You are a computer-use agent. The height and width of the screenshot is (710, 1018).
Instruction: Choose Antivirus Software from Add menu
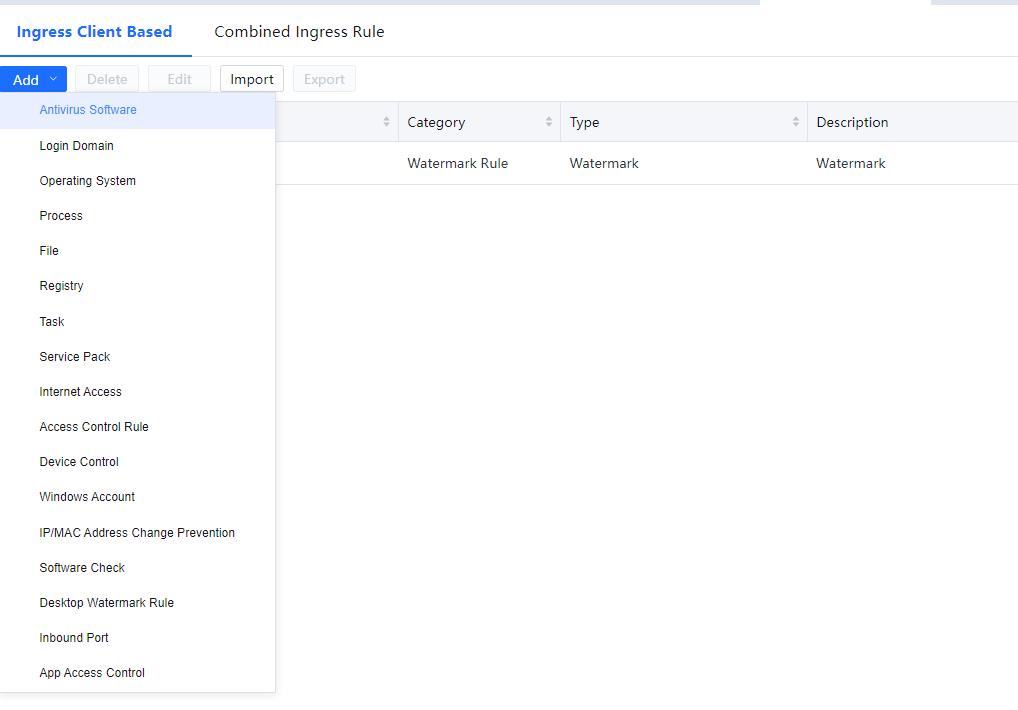point(88,110)
